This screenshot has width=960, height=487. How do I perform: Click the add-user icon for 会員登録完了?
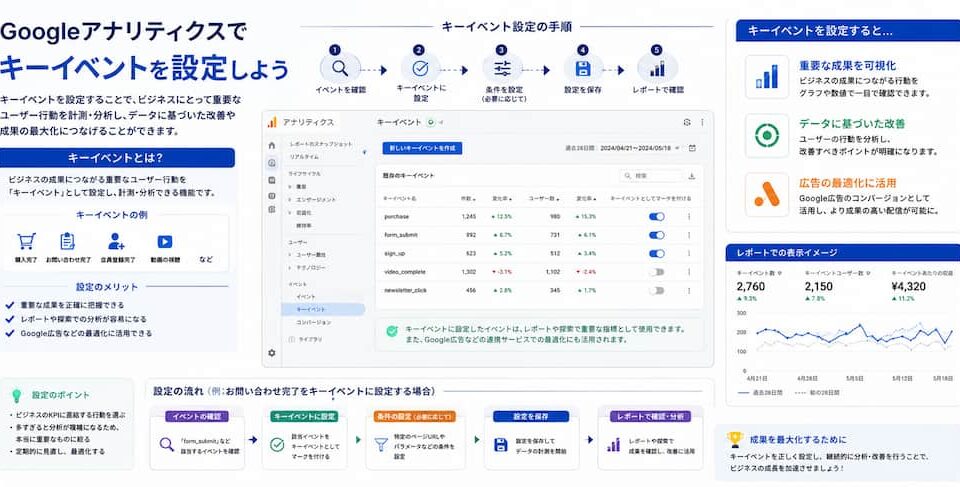116,241
